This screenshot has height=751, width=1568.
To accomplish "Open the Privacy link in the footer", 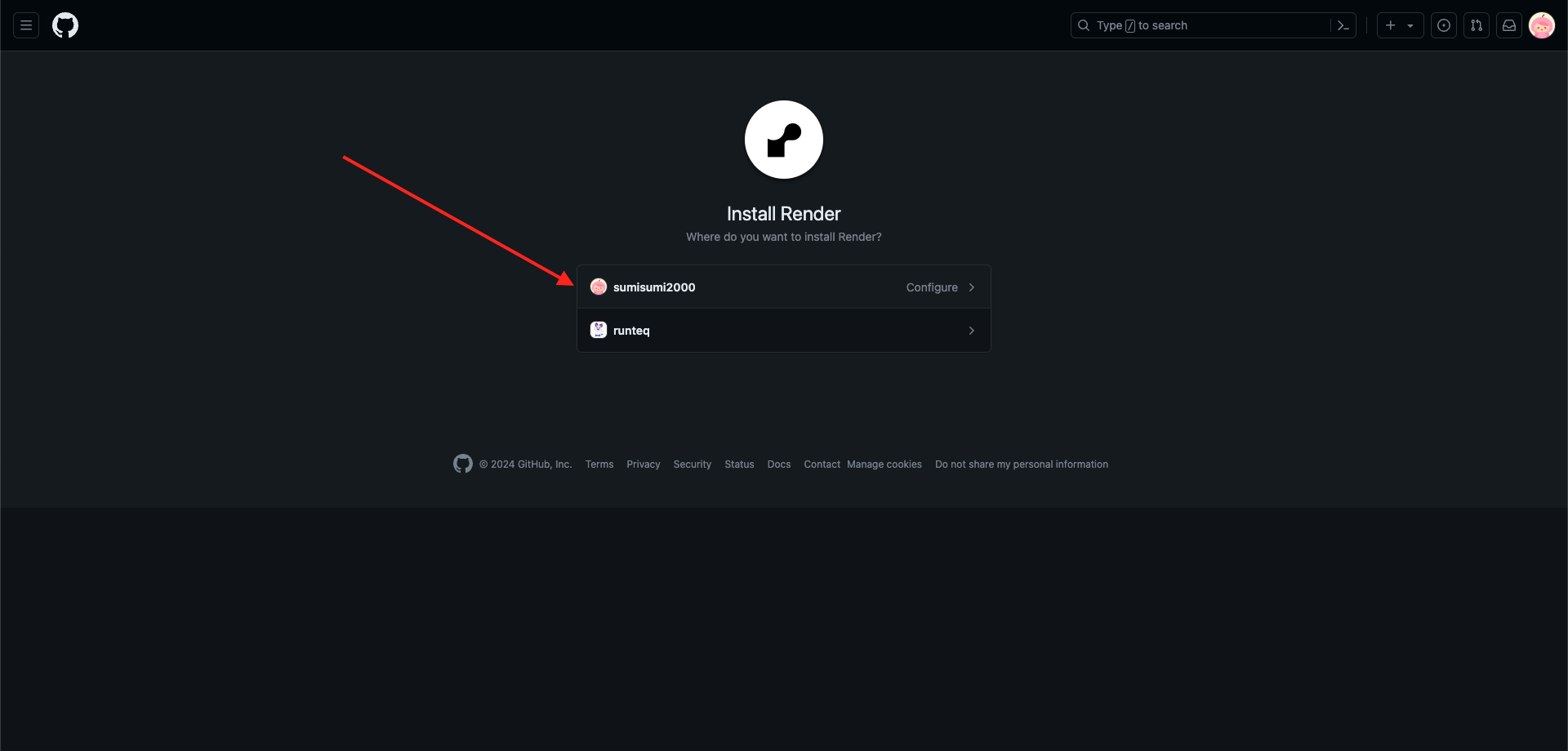I will (x=643, y=464).
